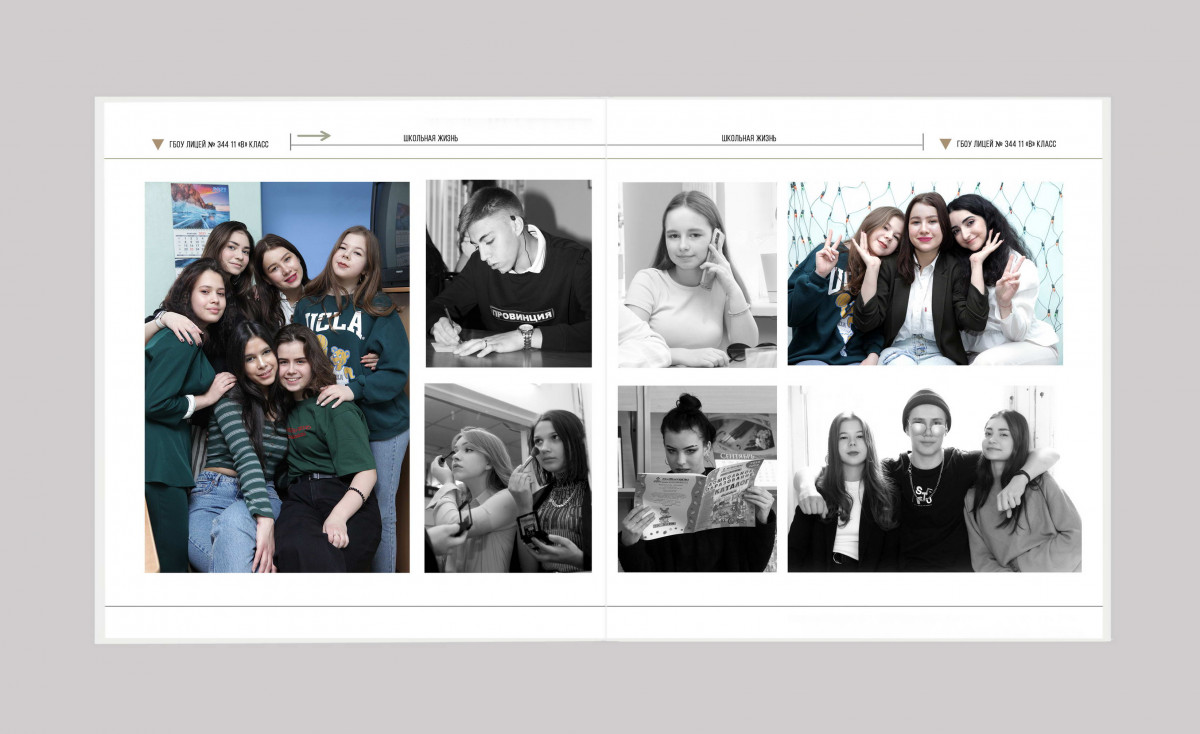Select black-and-white photo of girls applying makeup

click(508, 478)
